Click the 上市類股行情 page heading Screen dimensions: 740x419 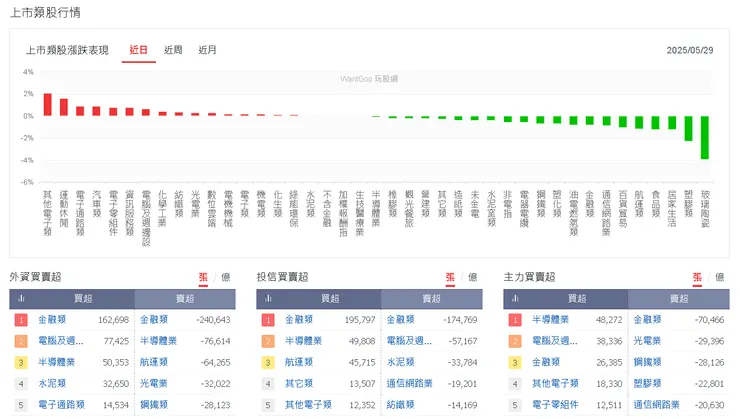45,13
